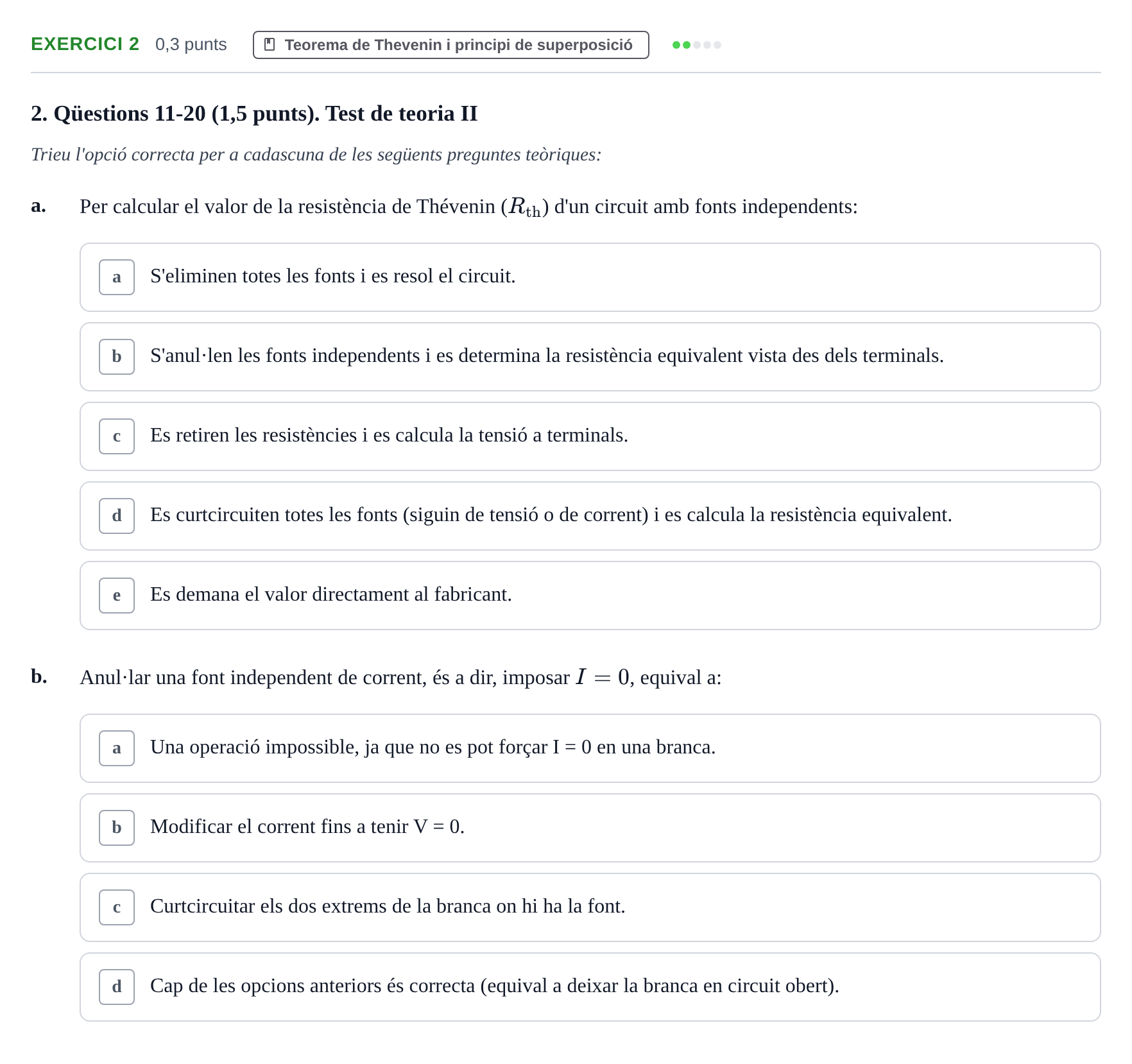The width and height of the screenshot is (1132, 1064).
Task: Pick option c 'Curtcircuitar els dos extrems de la branca'
Action: (590, 907)
